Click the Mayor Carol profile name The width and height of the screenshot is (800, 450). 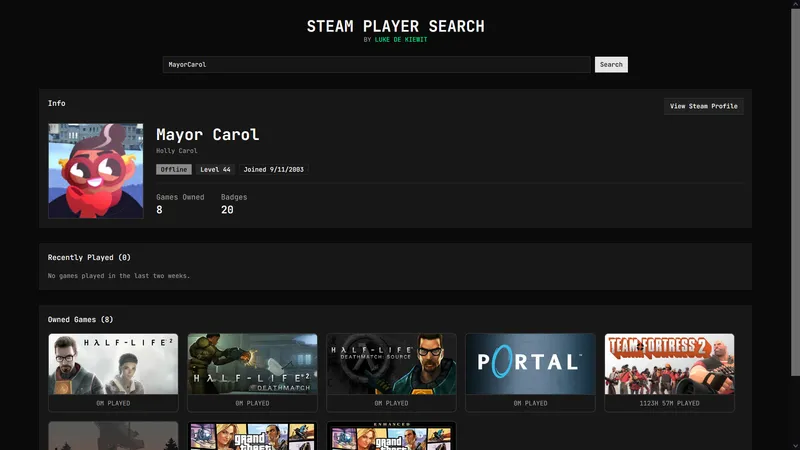pos(208,135)
